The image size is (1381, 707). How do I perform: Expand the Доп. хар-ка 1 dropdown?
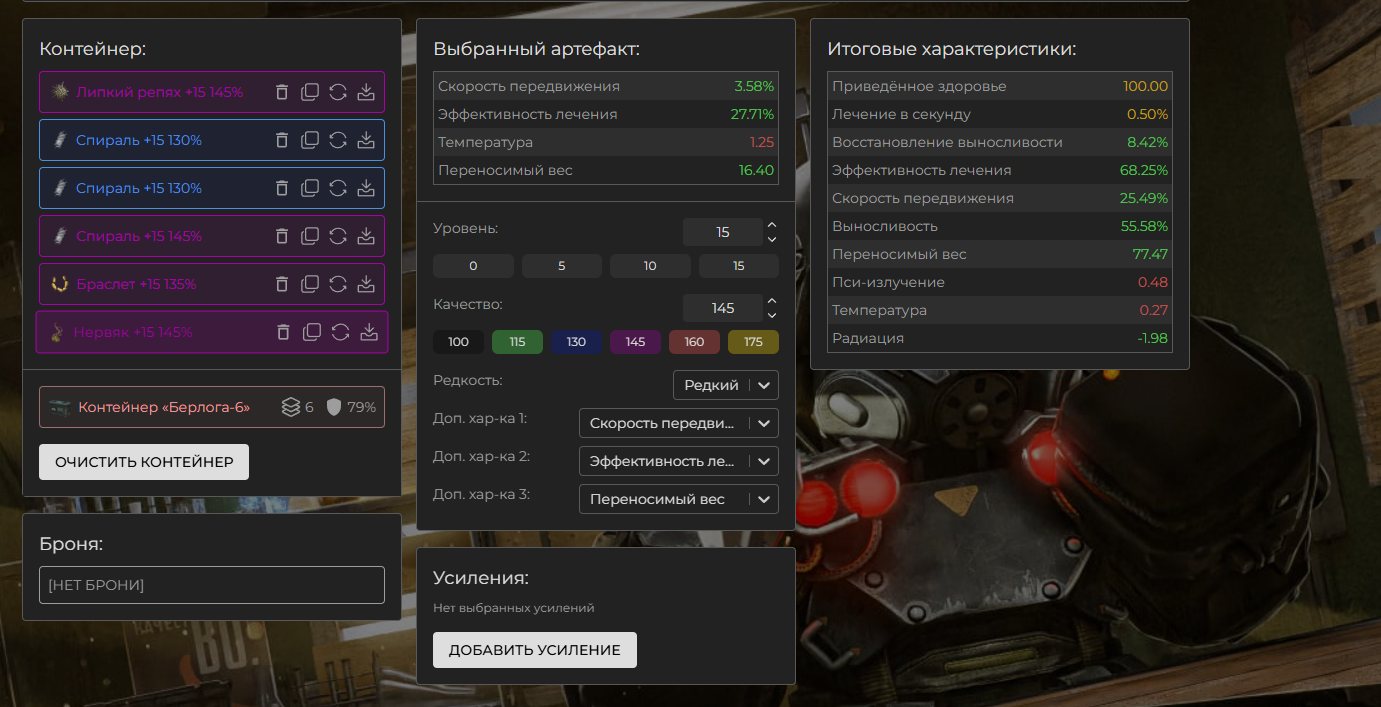(x=678, y=423)
